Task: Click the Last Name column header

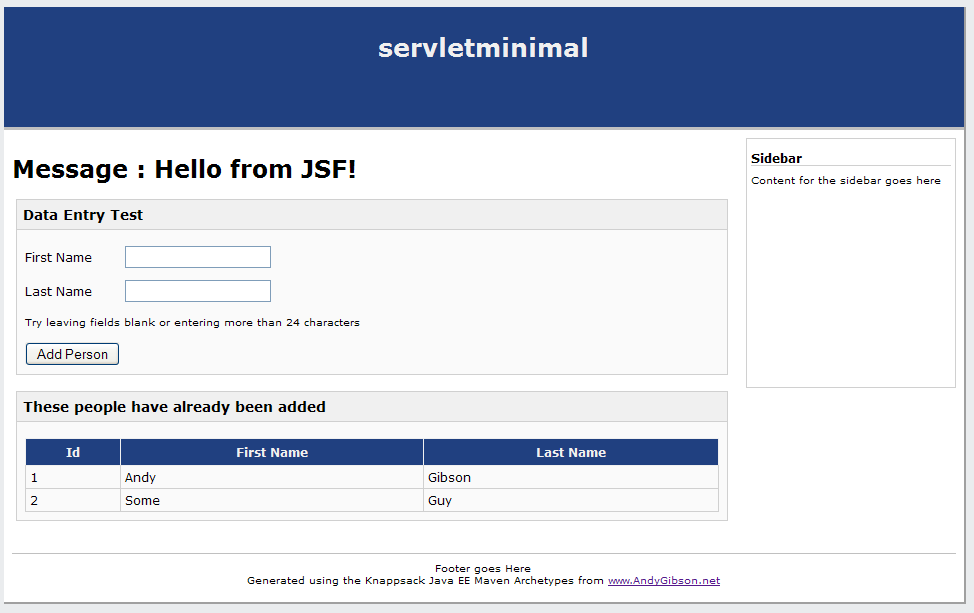Action: [571, 452]
